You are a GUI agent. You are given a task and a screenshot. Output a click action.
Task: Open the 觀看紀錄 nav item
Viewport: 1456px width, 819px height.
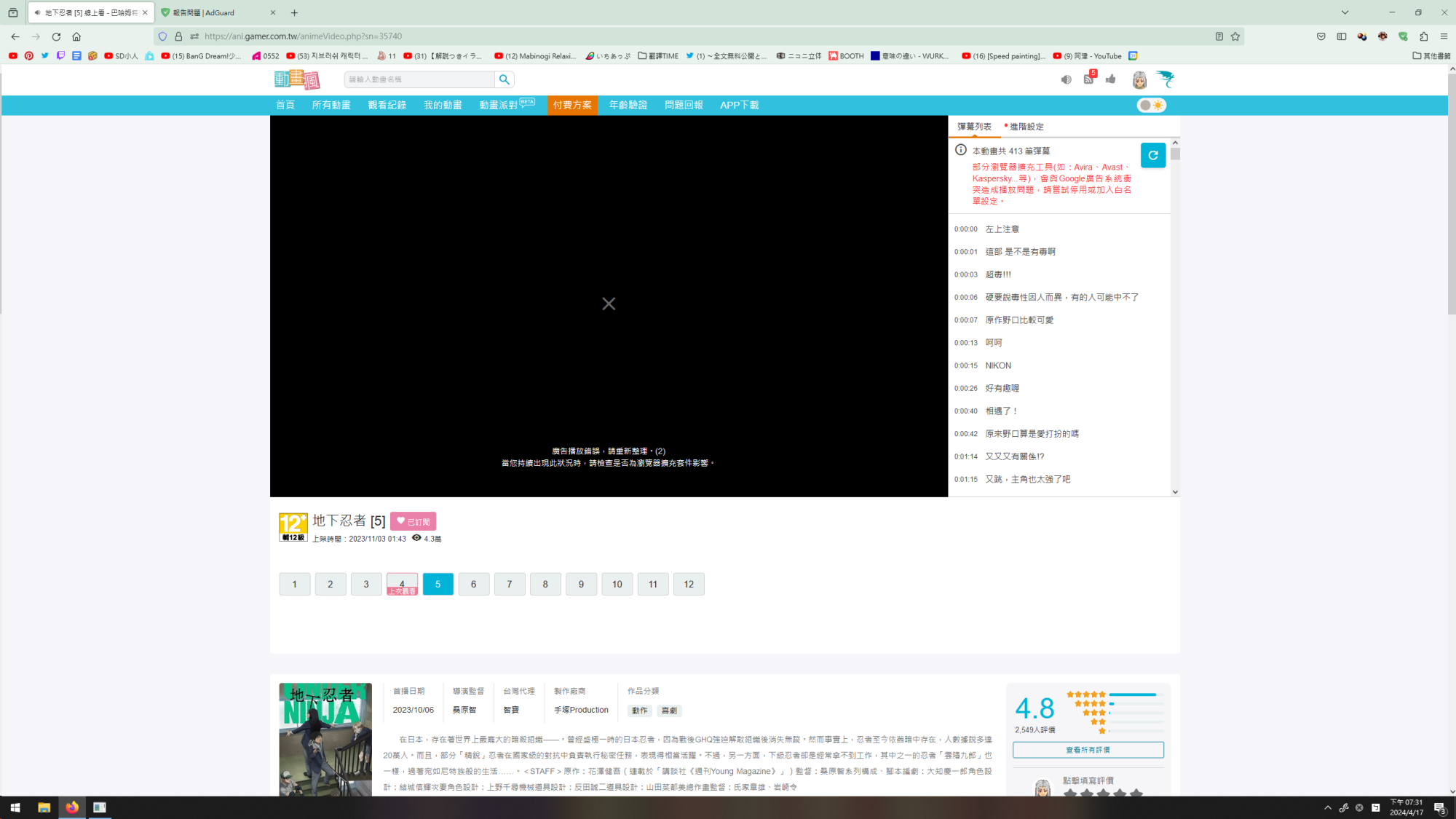[x=387, y=106]
